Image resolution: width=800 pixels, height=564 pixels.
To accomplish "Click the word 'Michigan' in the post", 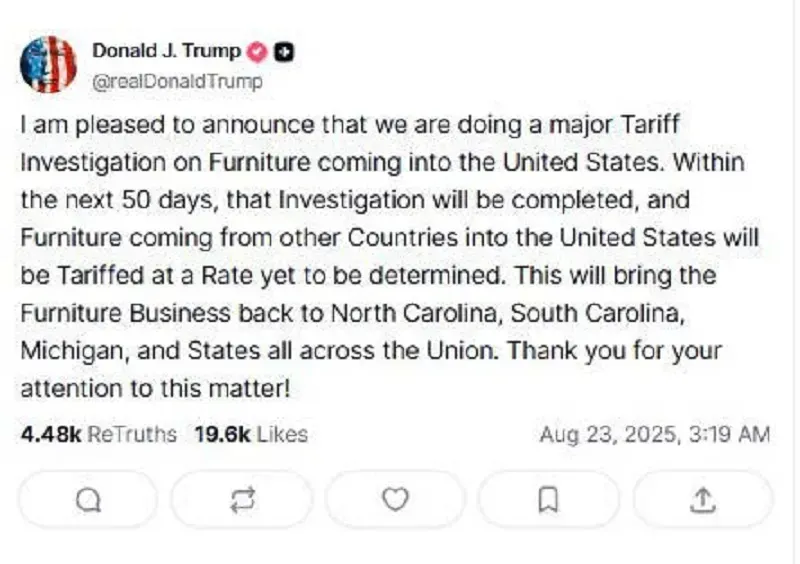I will tap(71, 351).
